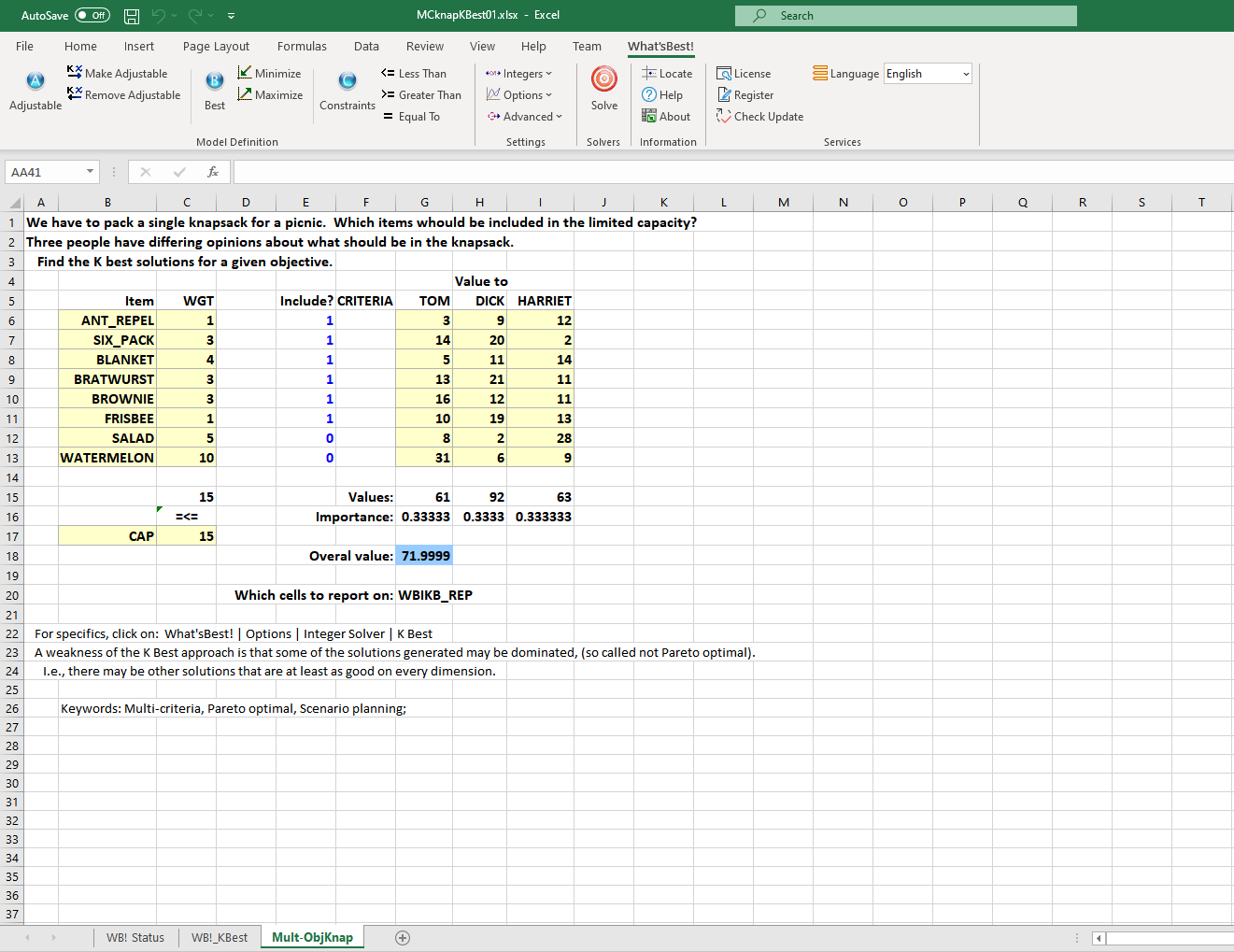The height and width of the screenshot is (952, 1234).
Task: Click the Best objective icon
Action: (x=215, y=81)
